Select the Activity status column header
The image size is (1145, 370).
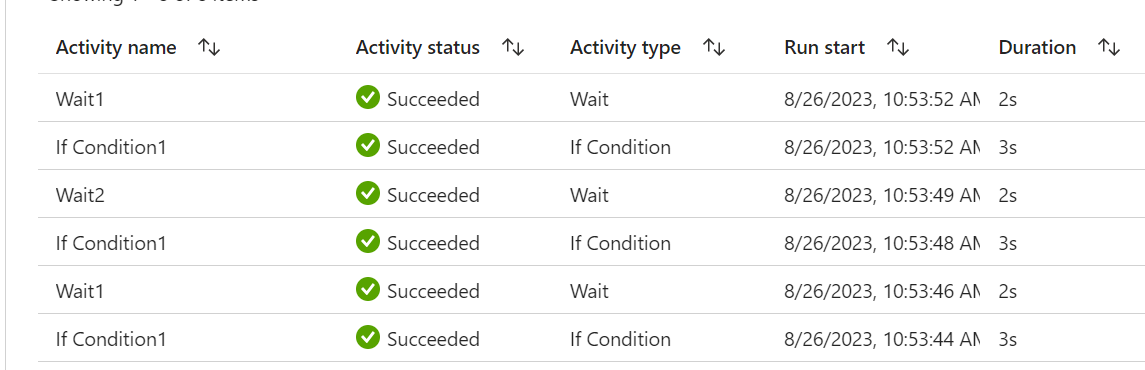click(418, 48)
